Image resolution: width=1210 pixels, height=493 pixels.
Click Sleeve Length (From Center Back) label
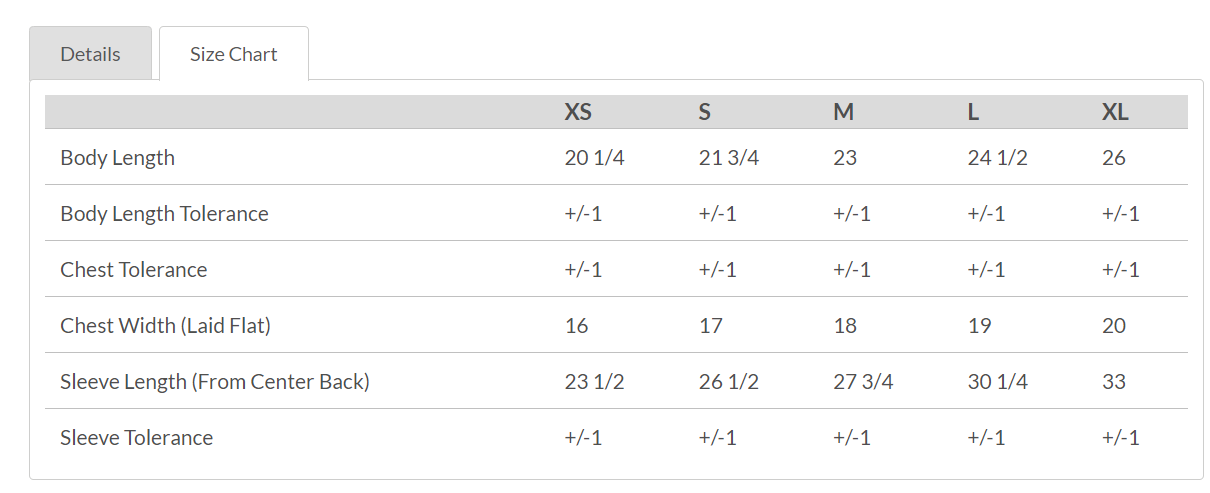215,381
